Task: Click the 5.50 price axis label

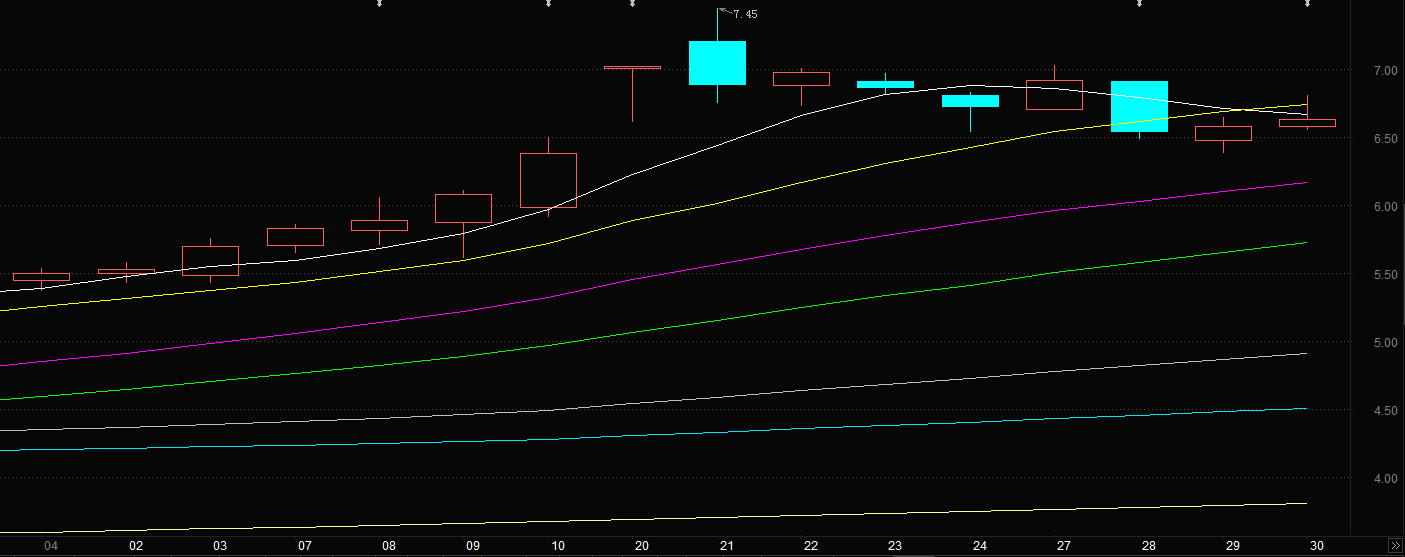Action: [x=1385, y=275]
